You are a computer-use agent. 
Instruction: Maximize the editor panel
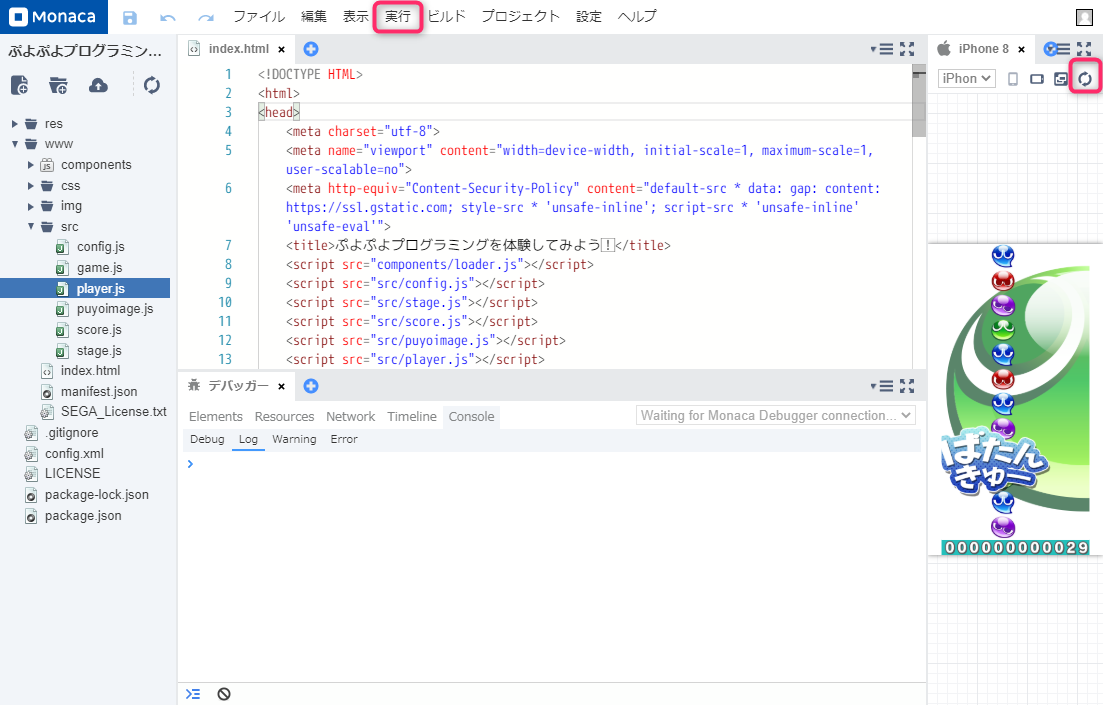pos(907,49)
